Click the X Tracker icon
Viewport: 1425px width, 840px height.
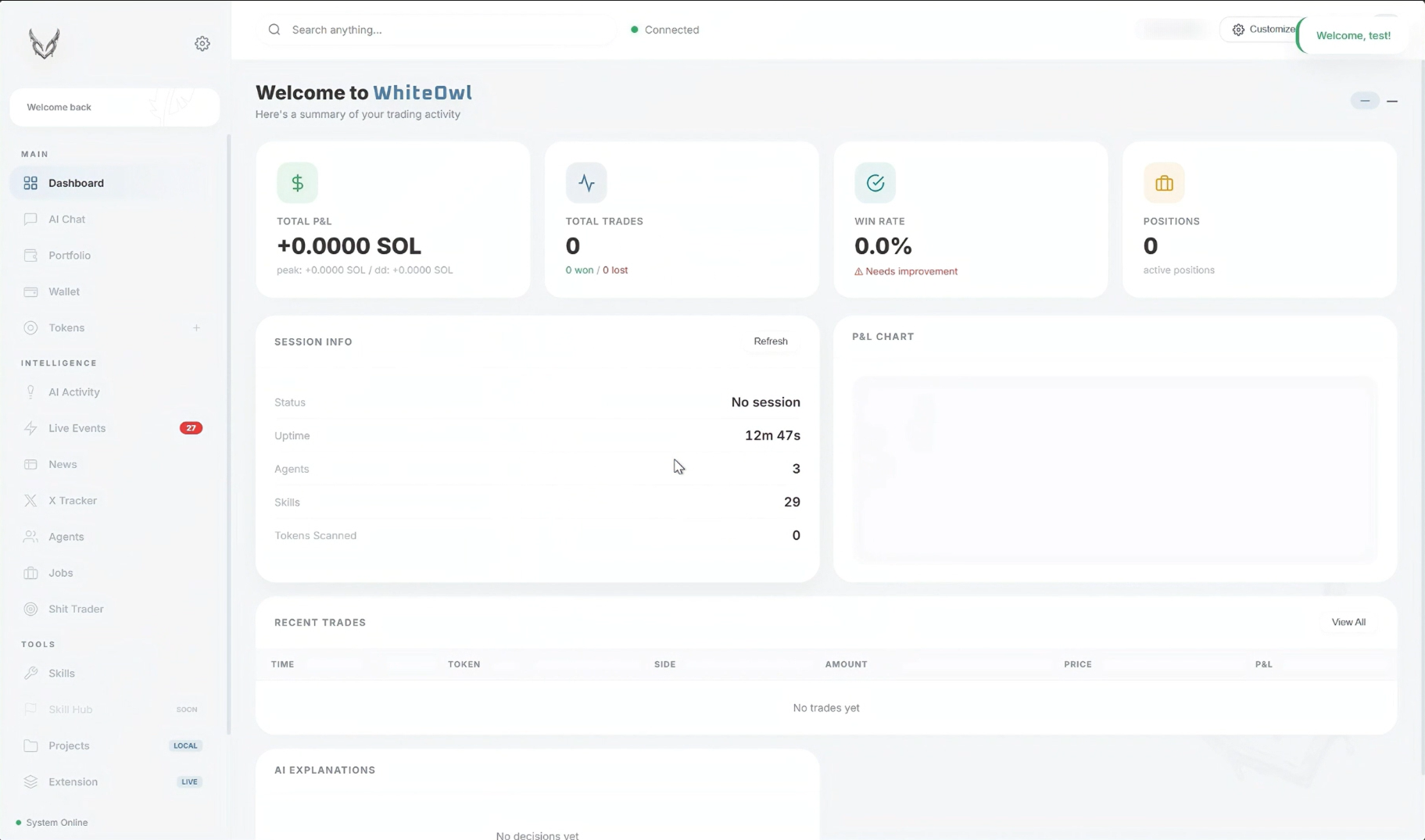point(30,500)
